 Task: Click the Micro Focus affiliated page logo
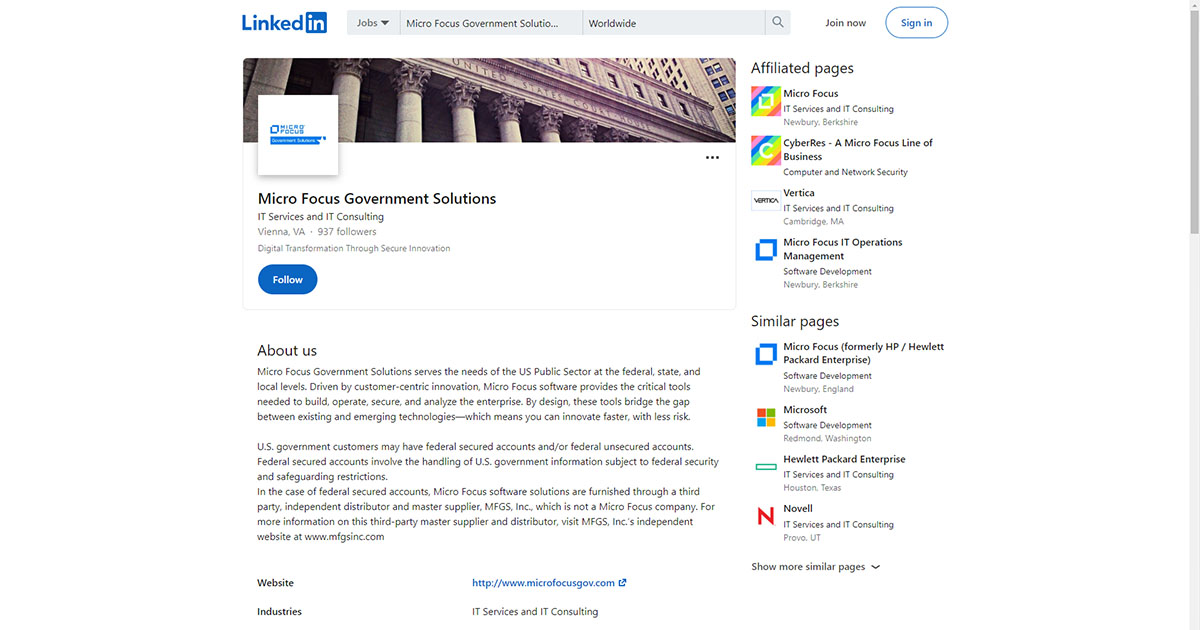click(x=766, y=101)
